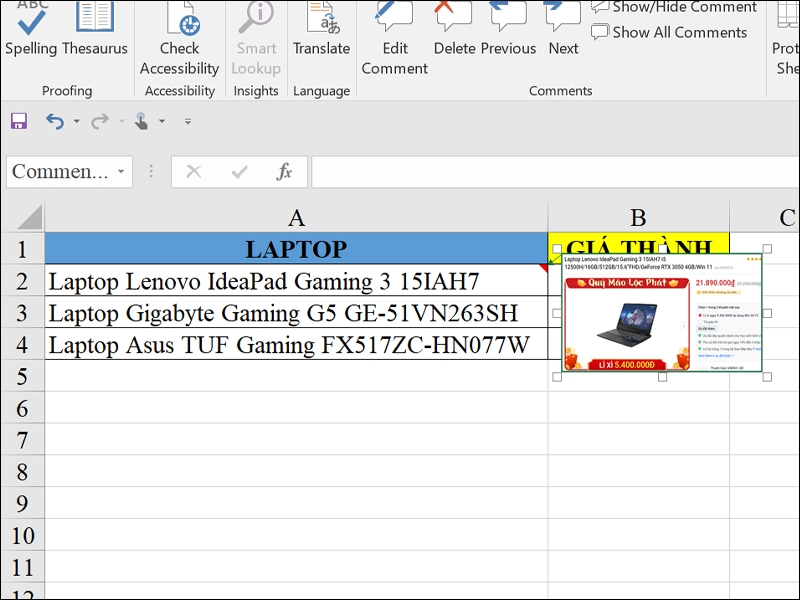Save the workbook from quick access toolbar
Viewport: 800px width, 600px height.
coord(19,121)
